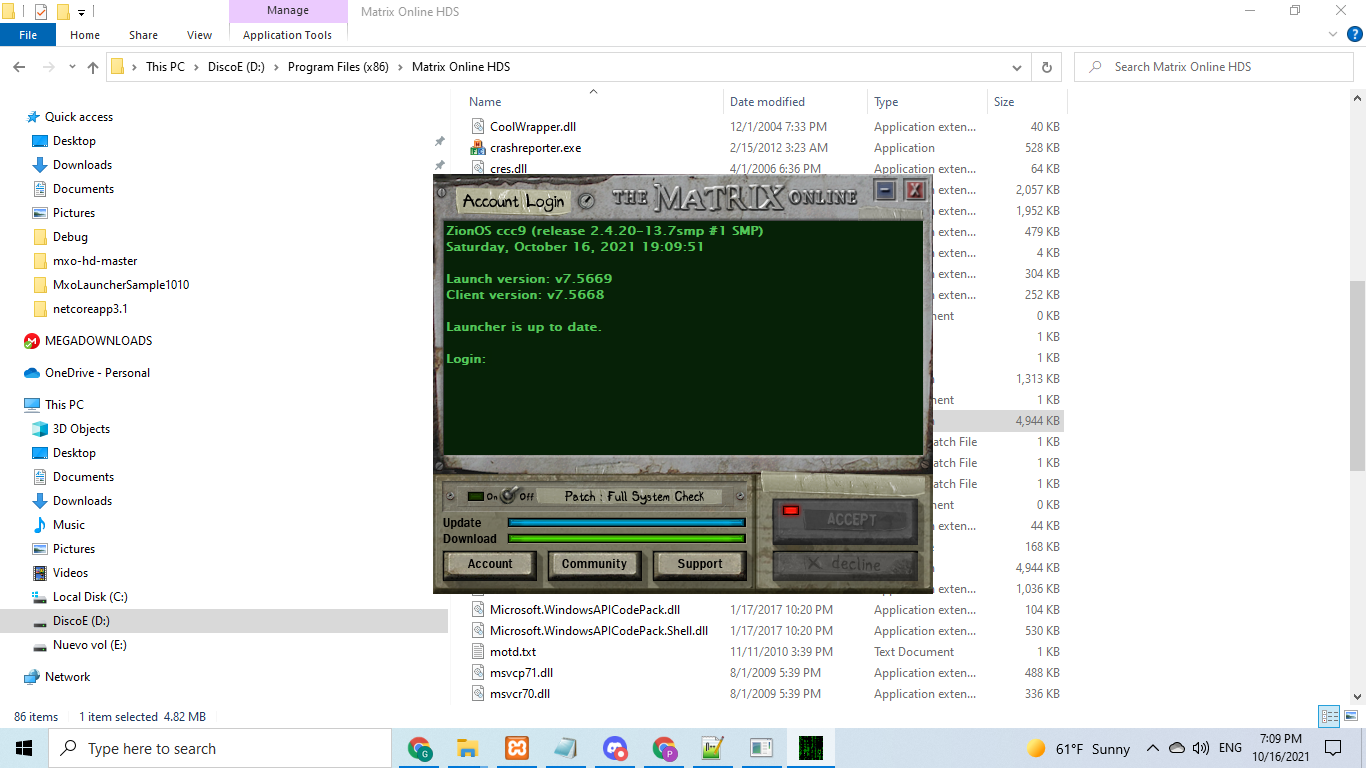Click the crashreporter.exe file icon
Image resolution: width=1366 pixels, height=768 pixels.
pyautogui.click(x=479, y=148)
